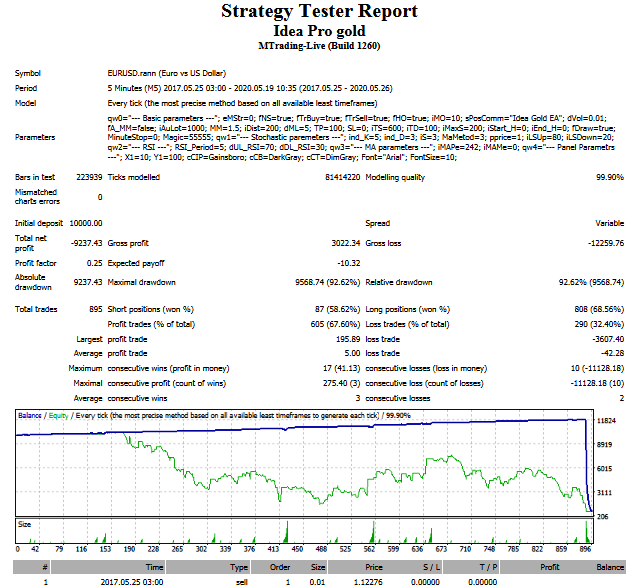Click the 'sell' type in trade row 1

tap(242, 582)
